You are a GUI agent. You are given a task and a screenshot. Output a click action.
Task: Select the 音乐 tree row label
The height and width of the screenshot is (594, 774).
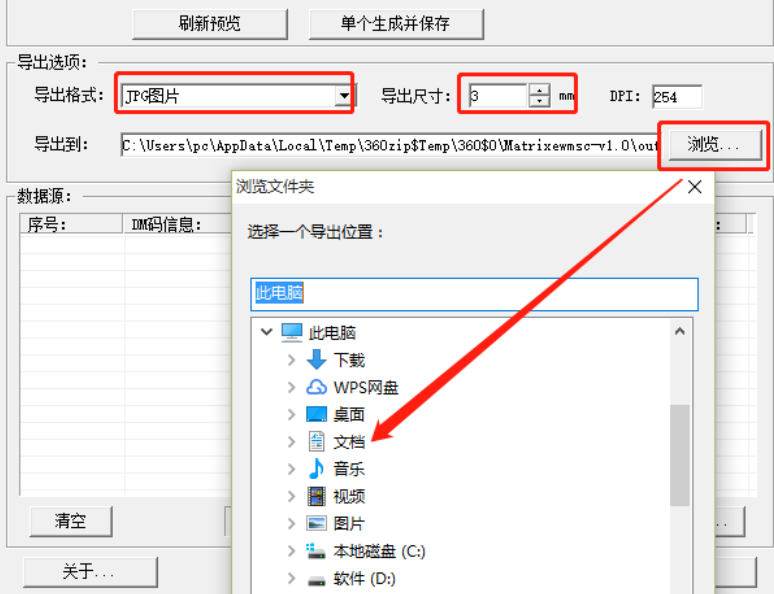coord(349,469)
